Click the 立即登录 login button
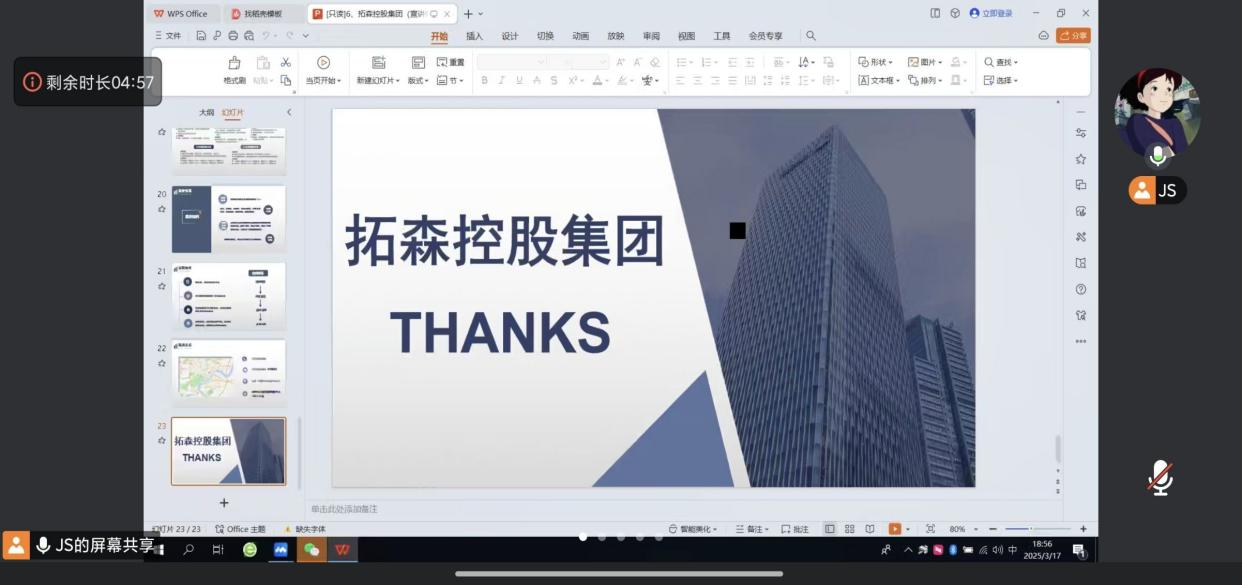 pos(990,13)
